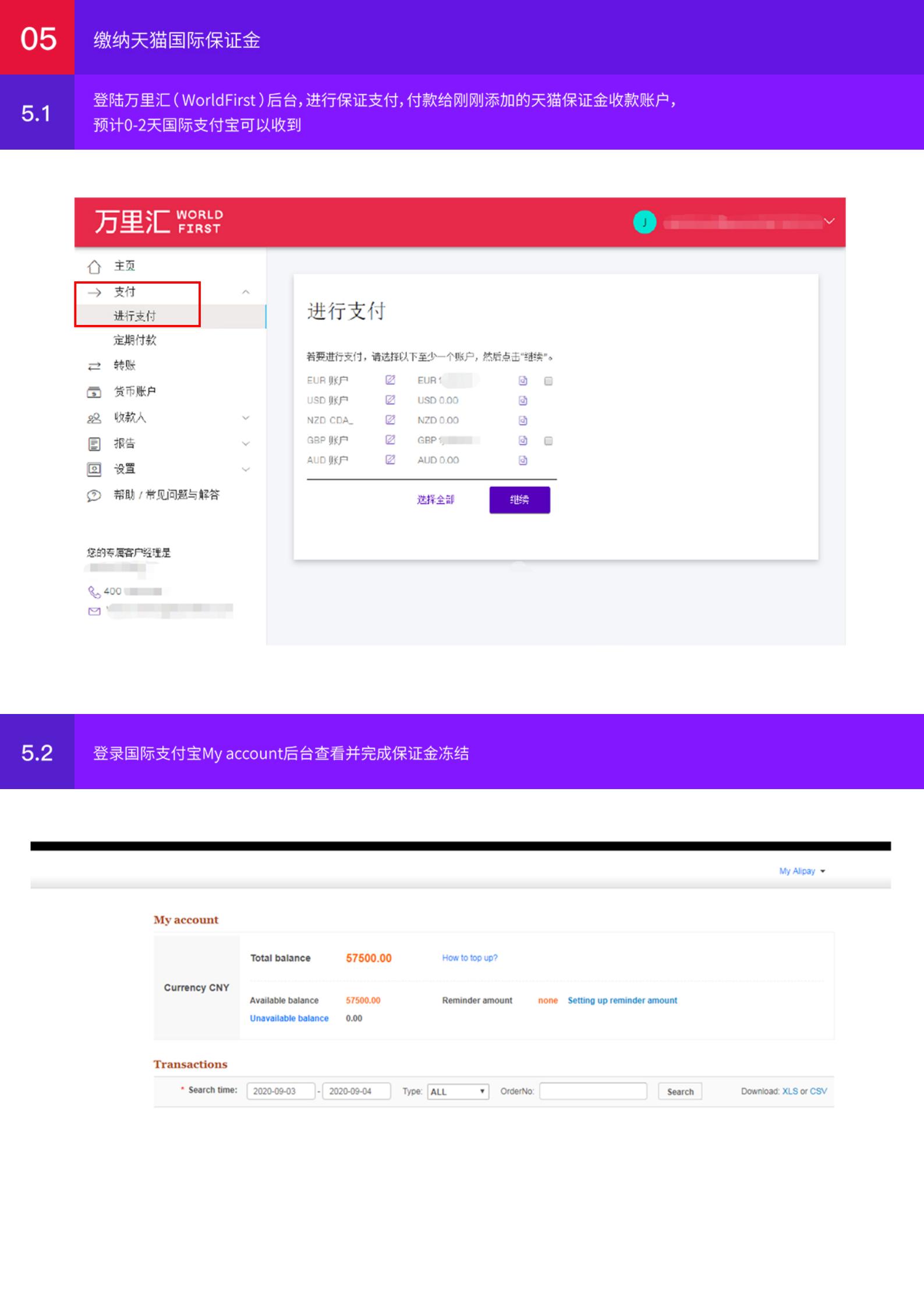Click the How to top up? link
This screenshot has height=1308, width=924.
(x=470, y=958)
